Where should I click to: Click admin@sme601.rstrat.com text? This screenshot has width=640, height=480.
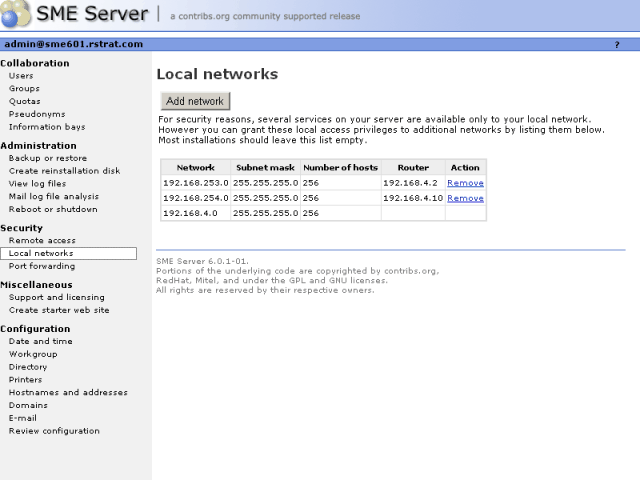coord(73,44)
